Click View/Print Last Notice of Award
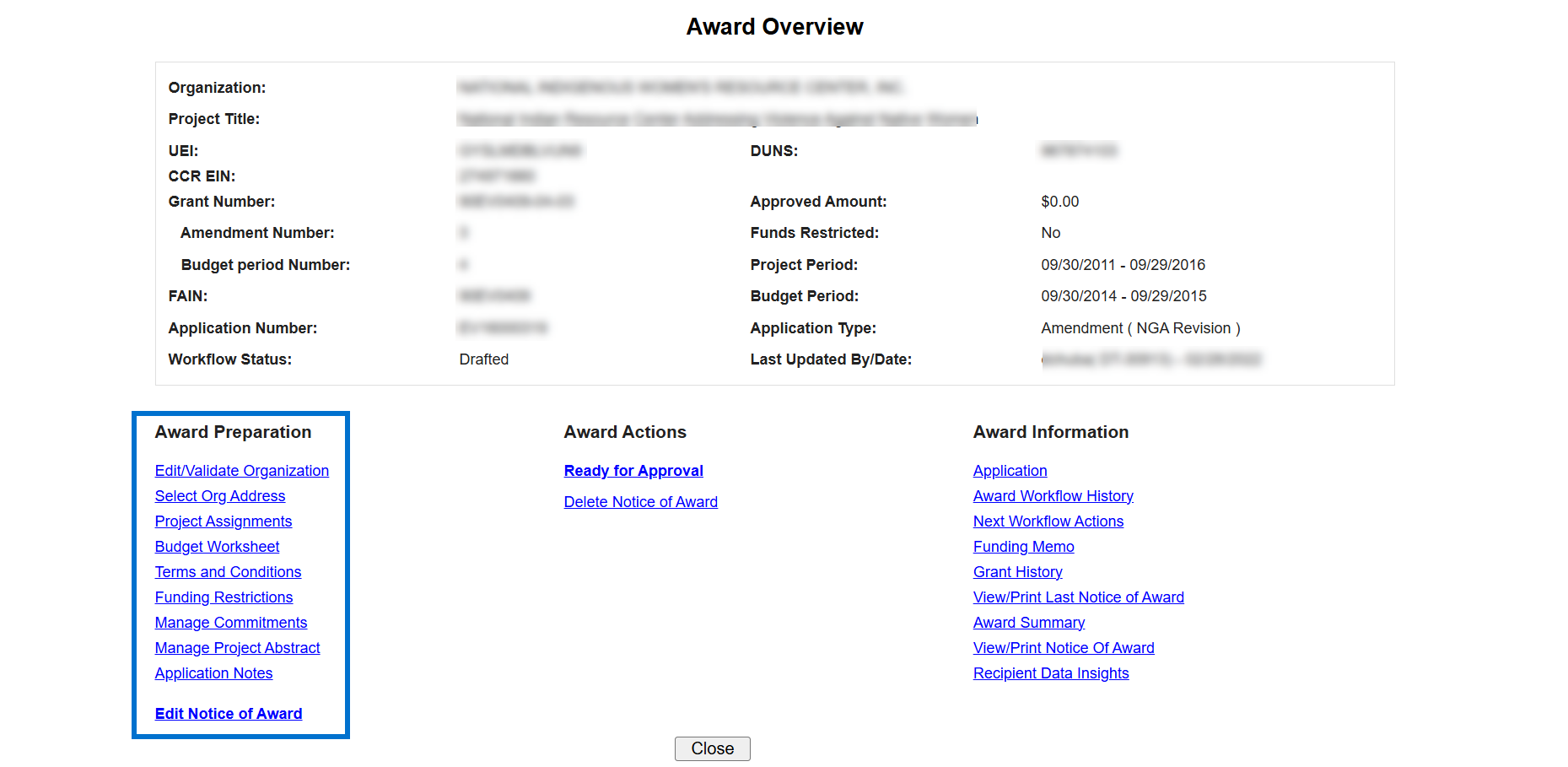Screen dimensions: 1568x767 point(1078,597)
